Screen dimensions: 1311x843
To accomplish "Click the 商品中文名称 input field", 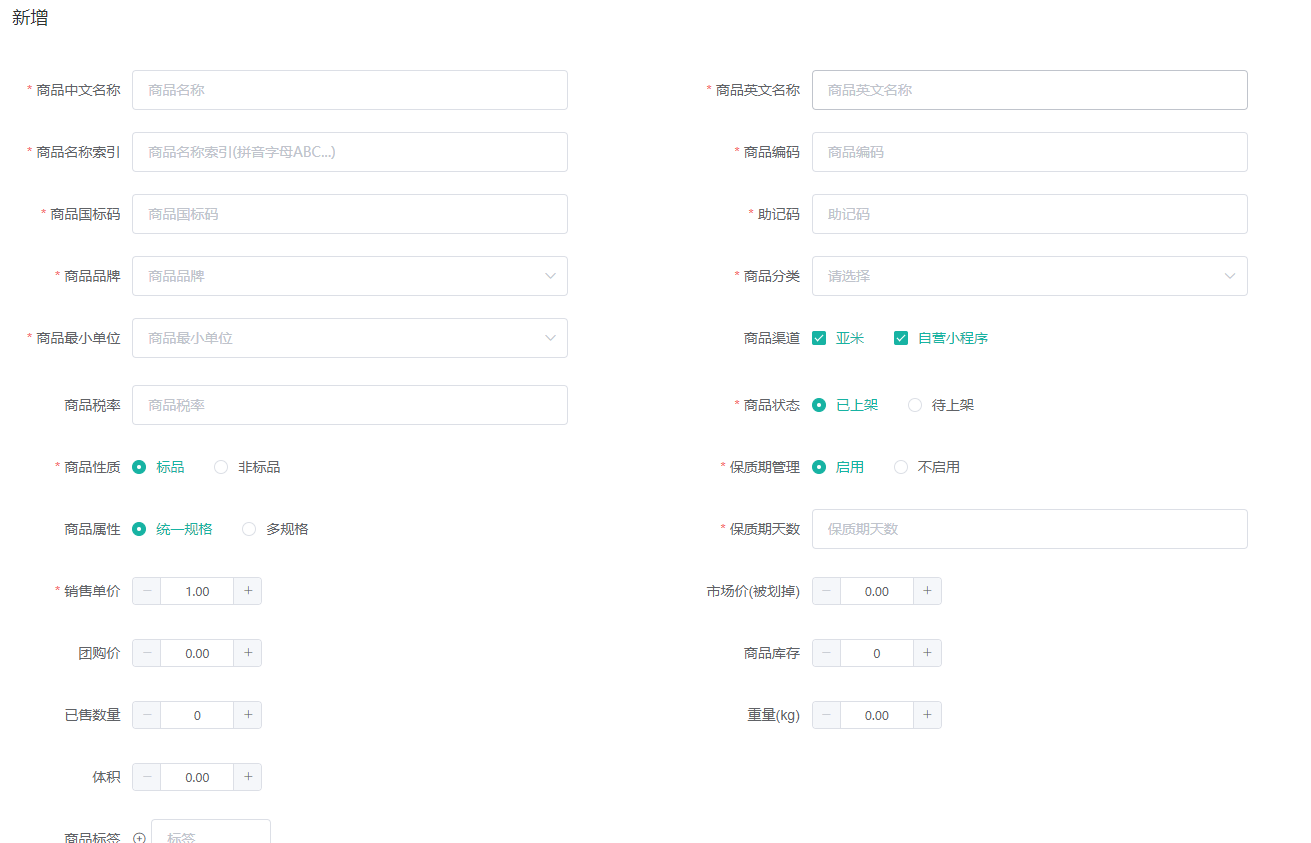I will 349,90.
